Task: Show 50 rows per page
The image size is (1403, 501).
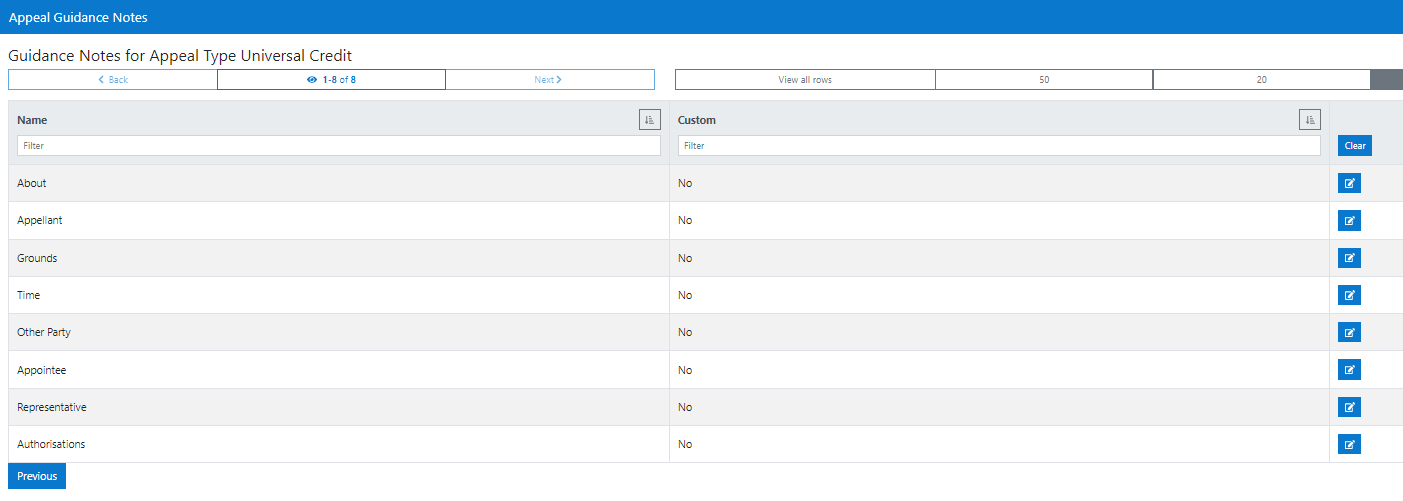Action: click(1044, 80)
